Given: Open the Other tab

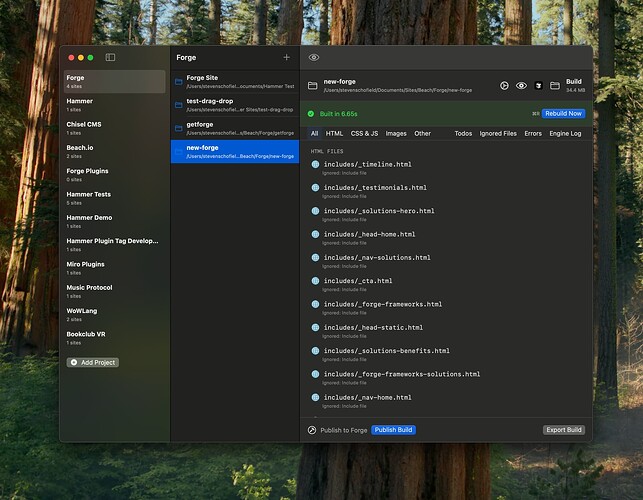Looking at the screenshot, I should click(422, 134).
